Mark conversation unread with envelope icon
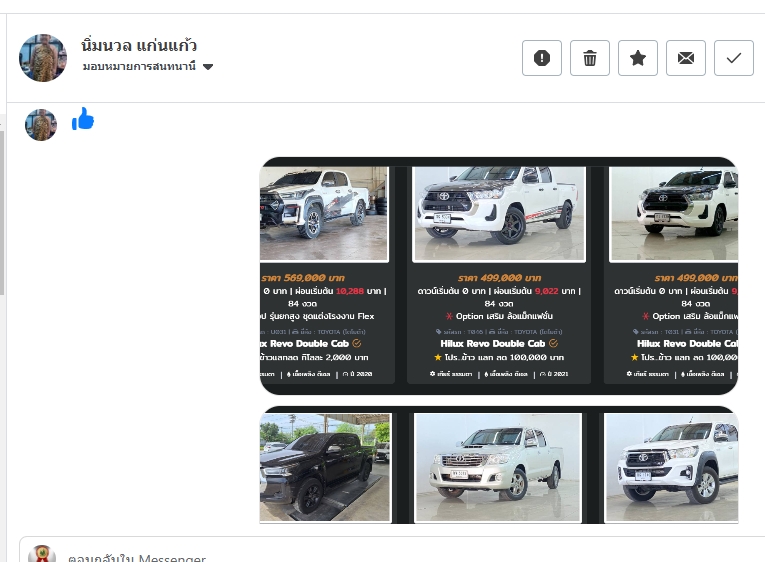Screen dimensions: 765x562 click(x=685, y=58)
